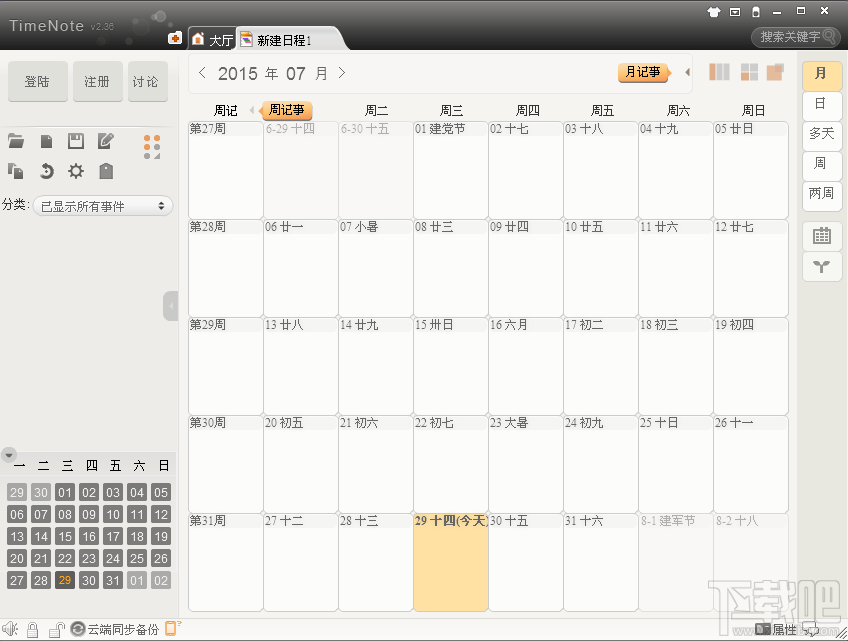848x641 pixels.
Task: Click the month 07 in date header
Action: 296,74
